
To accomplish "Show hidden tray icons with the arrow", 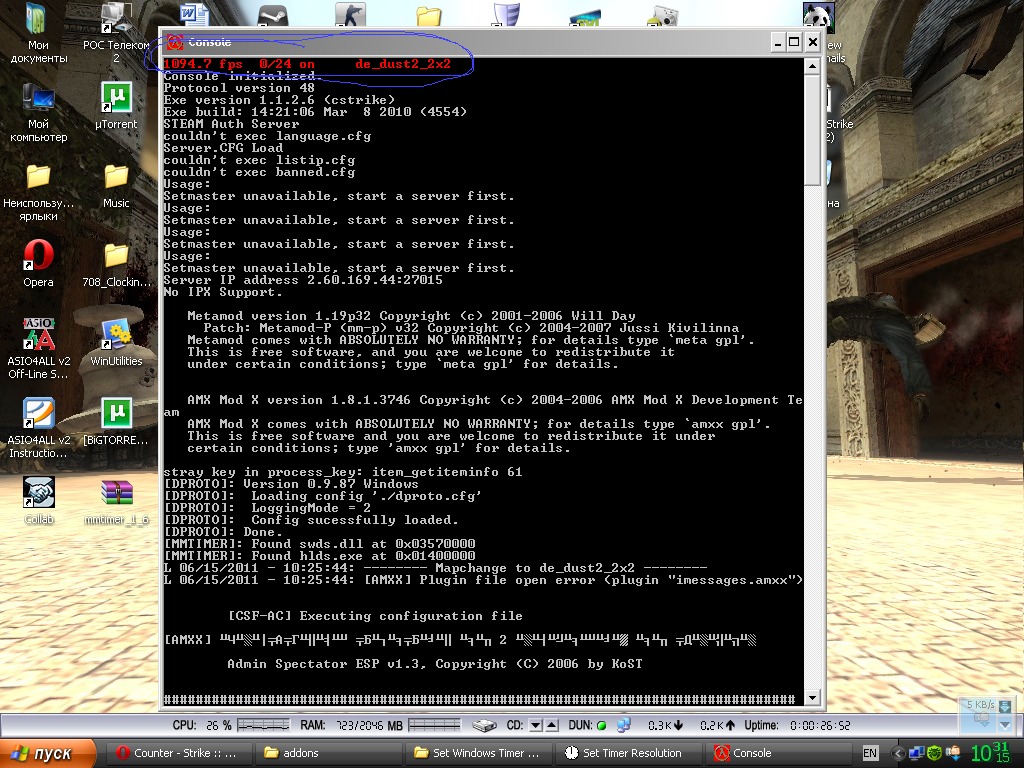I will (x=897, y=753).
